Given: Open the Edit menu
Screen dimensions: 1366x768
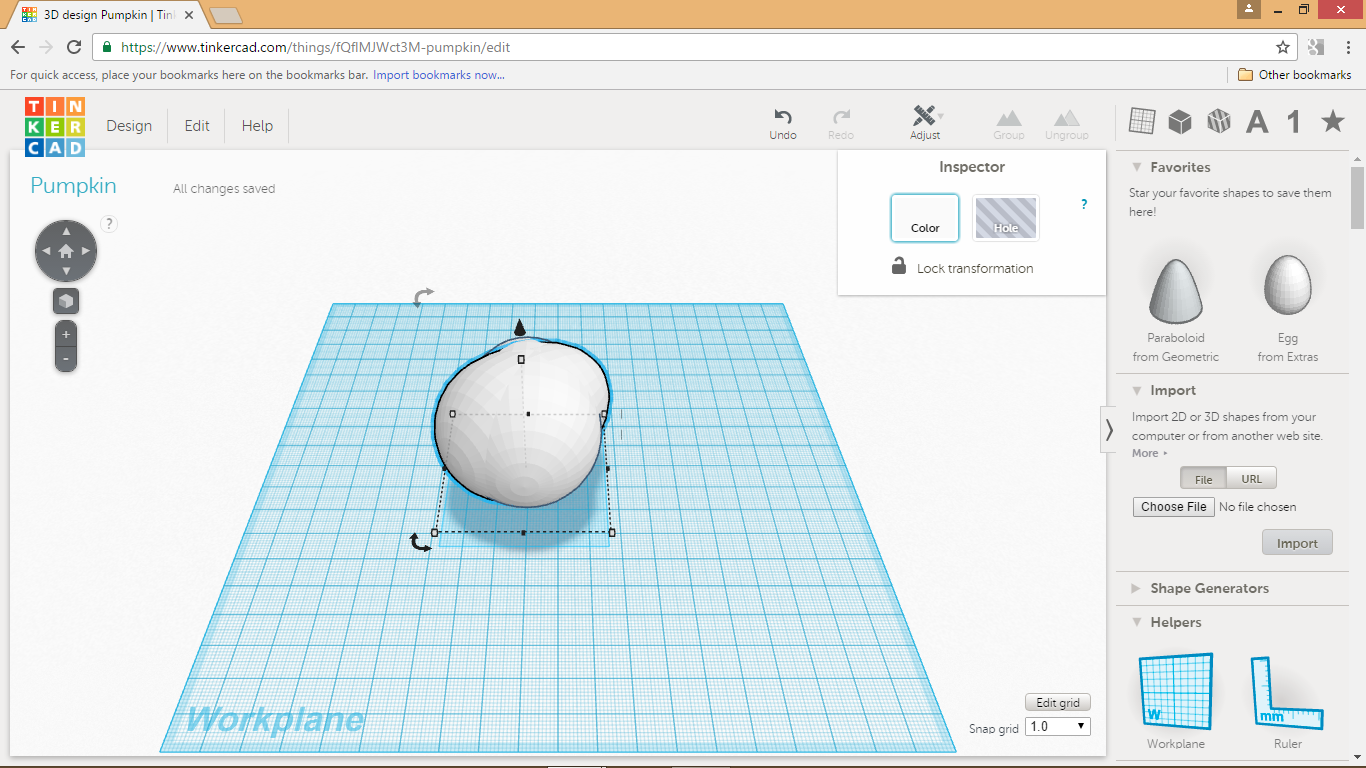Looking at the screenshot, I should [196, 125].
